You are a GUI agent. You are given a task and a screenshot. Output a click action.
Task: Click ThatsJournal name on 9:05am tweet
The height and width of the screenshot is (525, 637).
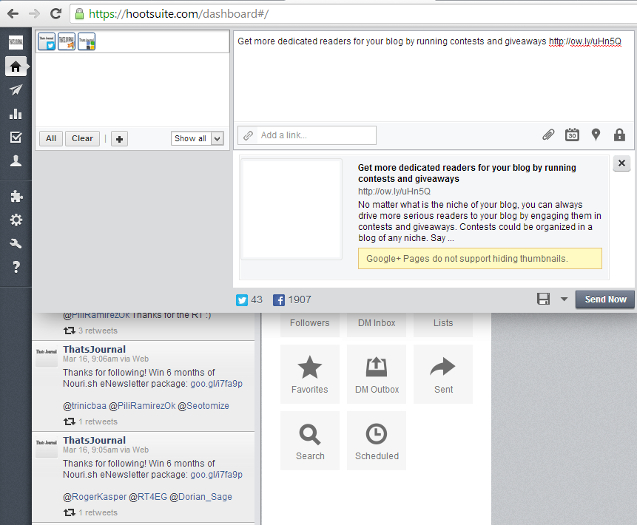tap(94, 440)
